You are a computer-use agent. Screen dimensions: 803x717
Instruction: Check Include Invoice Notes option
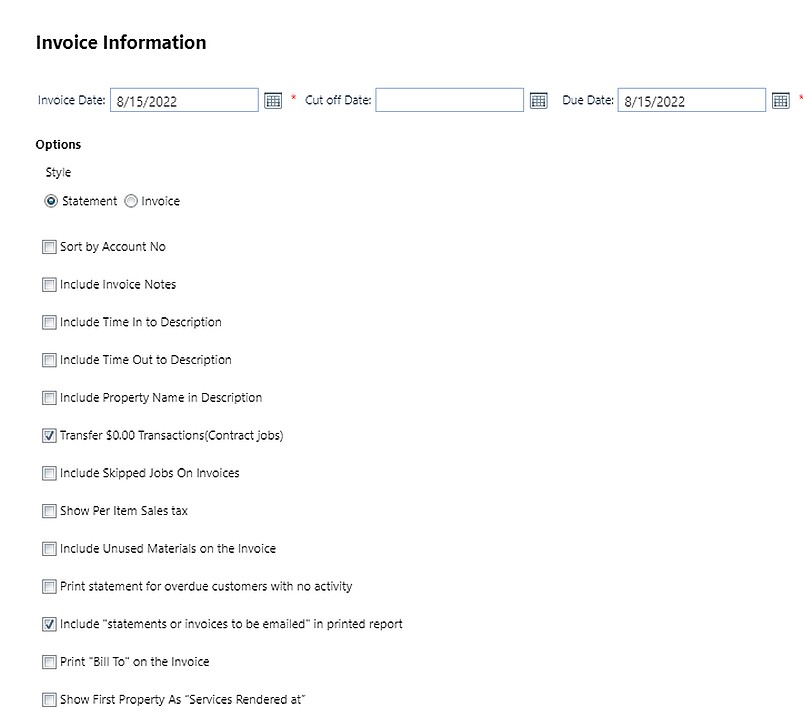[x=49, y=285]
